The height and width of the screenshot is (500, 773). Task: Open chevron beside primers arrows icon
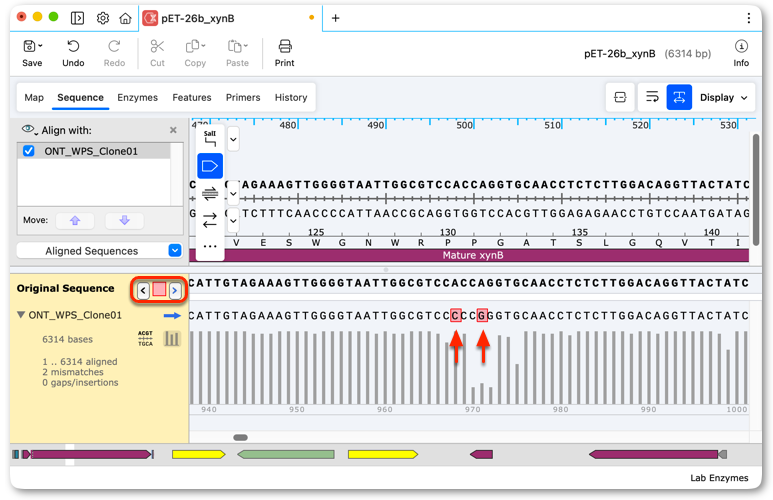coord(233,220)
